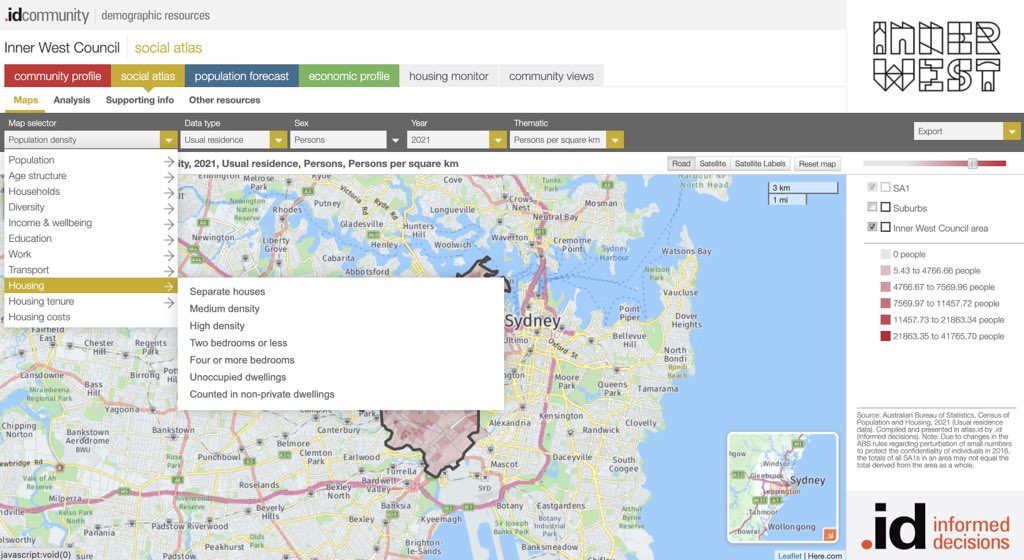Open the Supporting info sub-tab

tap(140, 100)
